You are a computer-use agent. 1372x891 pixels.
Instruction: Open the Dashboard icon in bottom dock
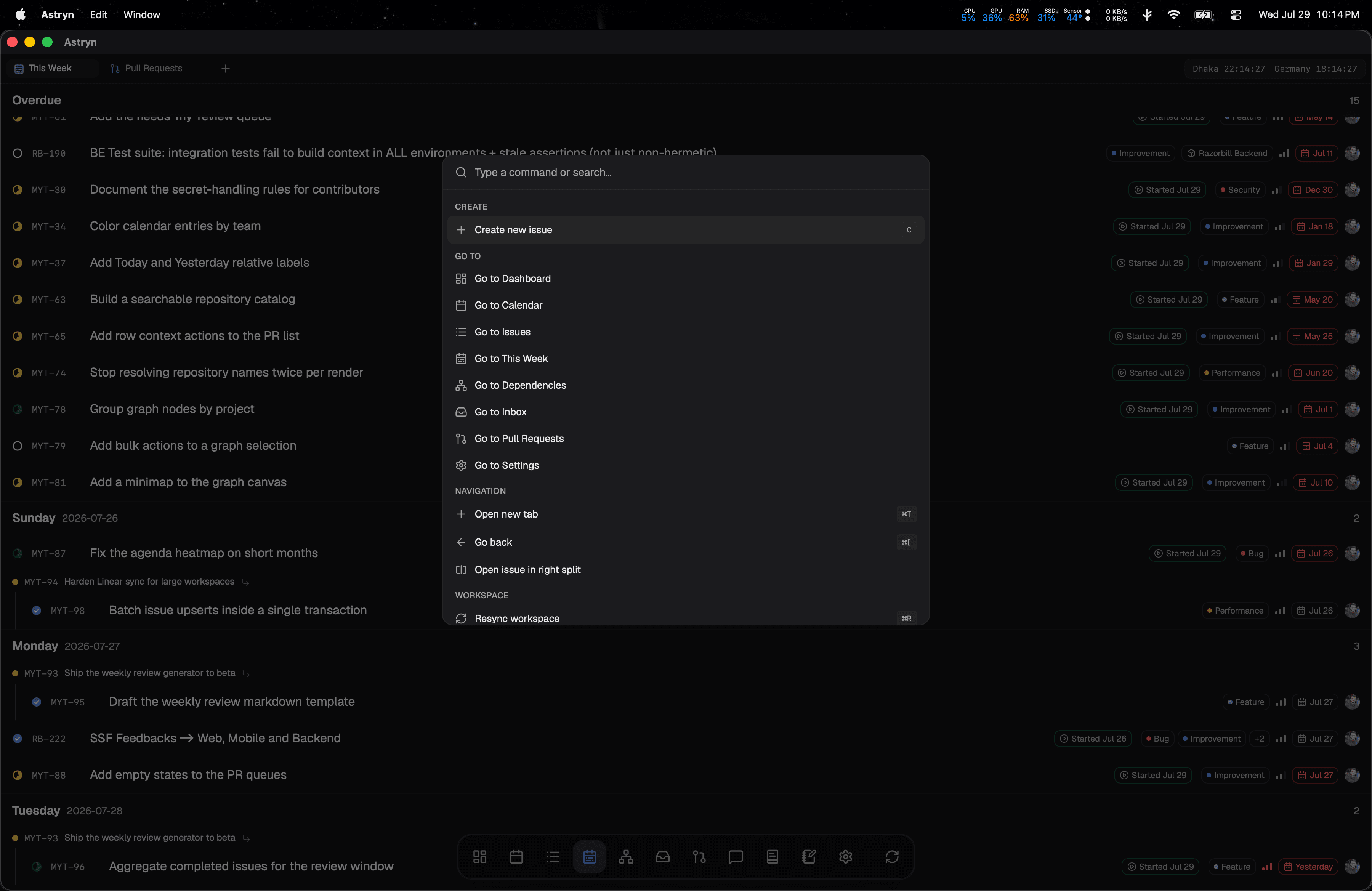pos(479,857)
